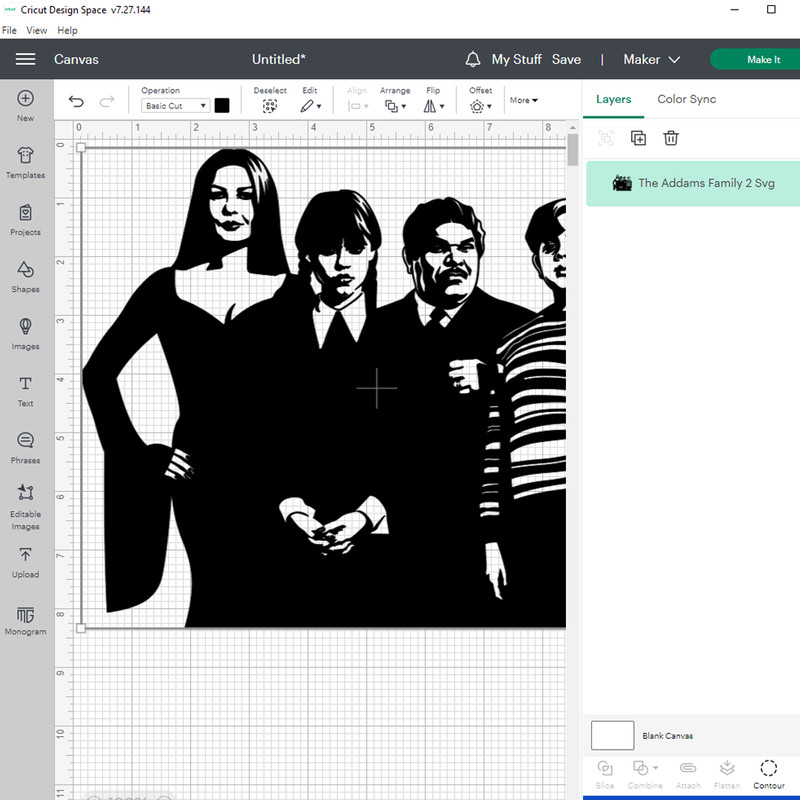The image size is (800, 800).
Task: Click the Upload icon in sidebar
Action: click(x=25, y=561)
